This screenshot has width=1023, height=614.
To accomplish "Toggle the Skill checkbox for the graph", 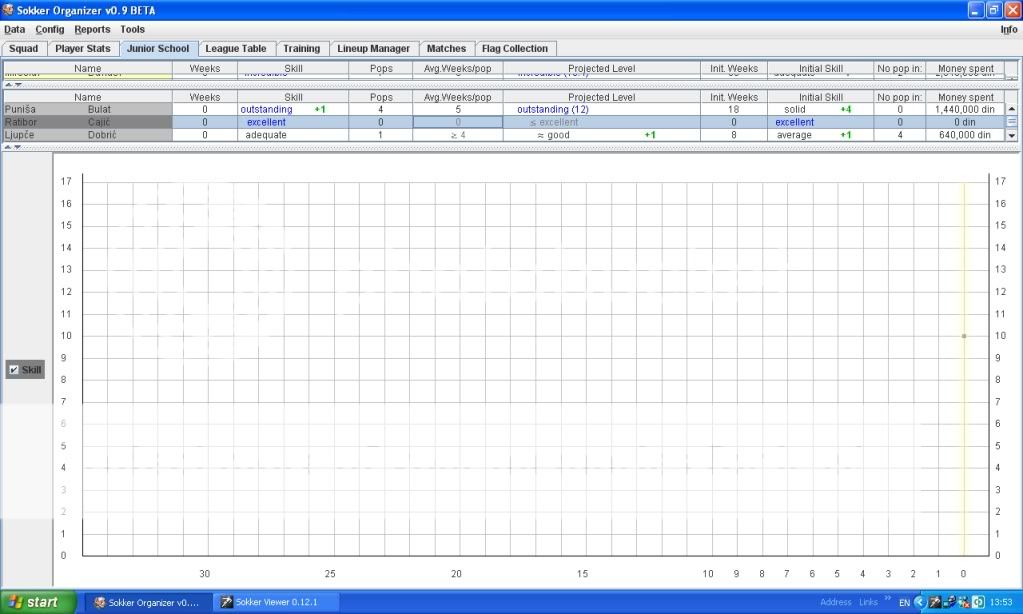I will tap(14, 370).
